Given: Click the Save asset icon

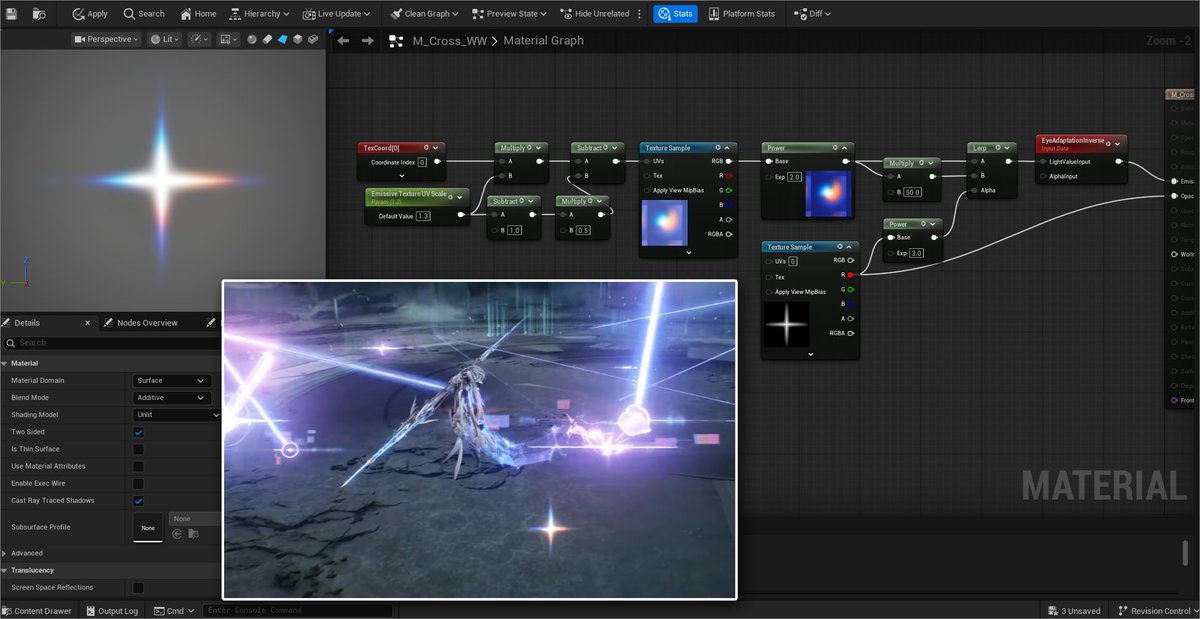Looking at the screenshot, I should (x=13, y=14).
